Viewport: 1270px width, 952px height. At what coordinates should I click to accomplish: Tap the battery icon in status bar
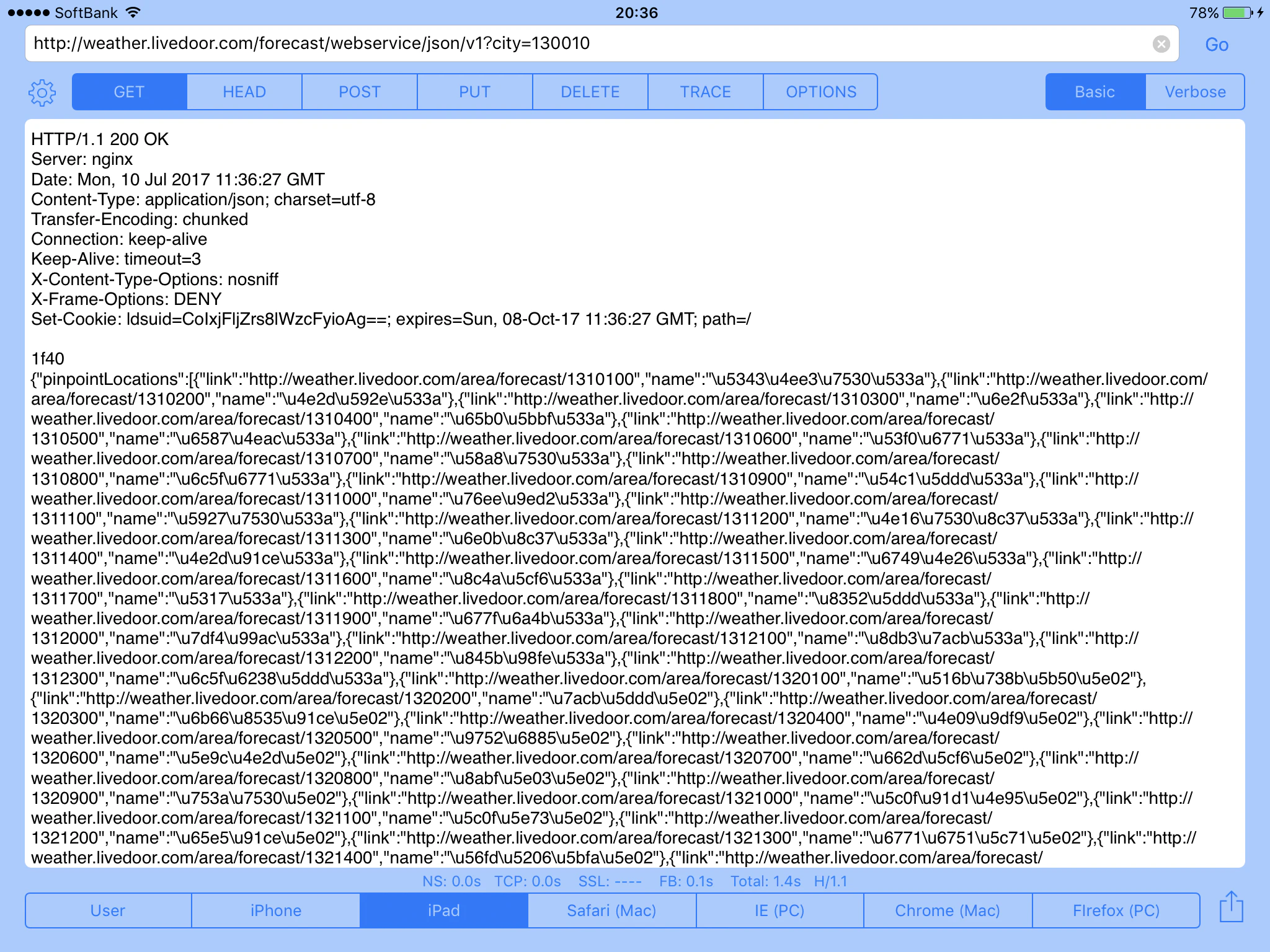tap(1238, 13)
